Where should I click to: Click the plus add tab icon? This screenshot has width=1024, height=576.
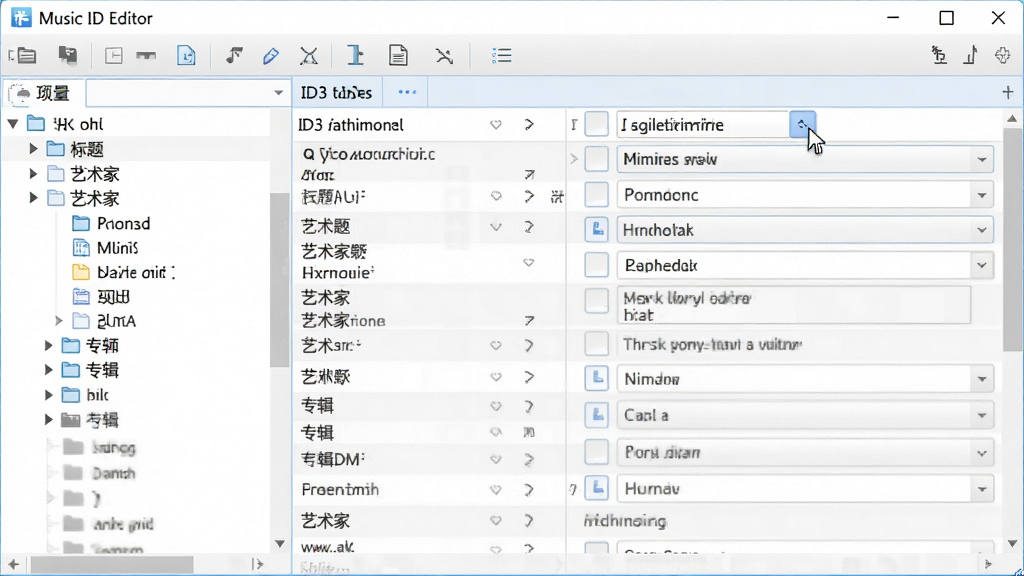click(x=1008, y=92)
